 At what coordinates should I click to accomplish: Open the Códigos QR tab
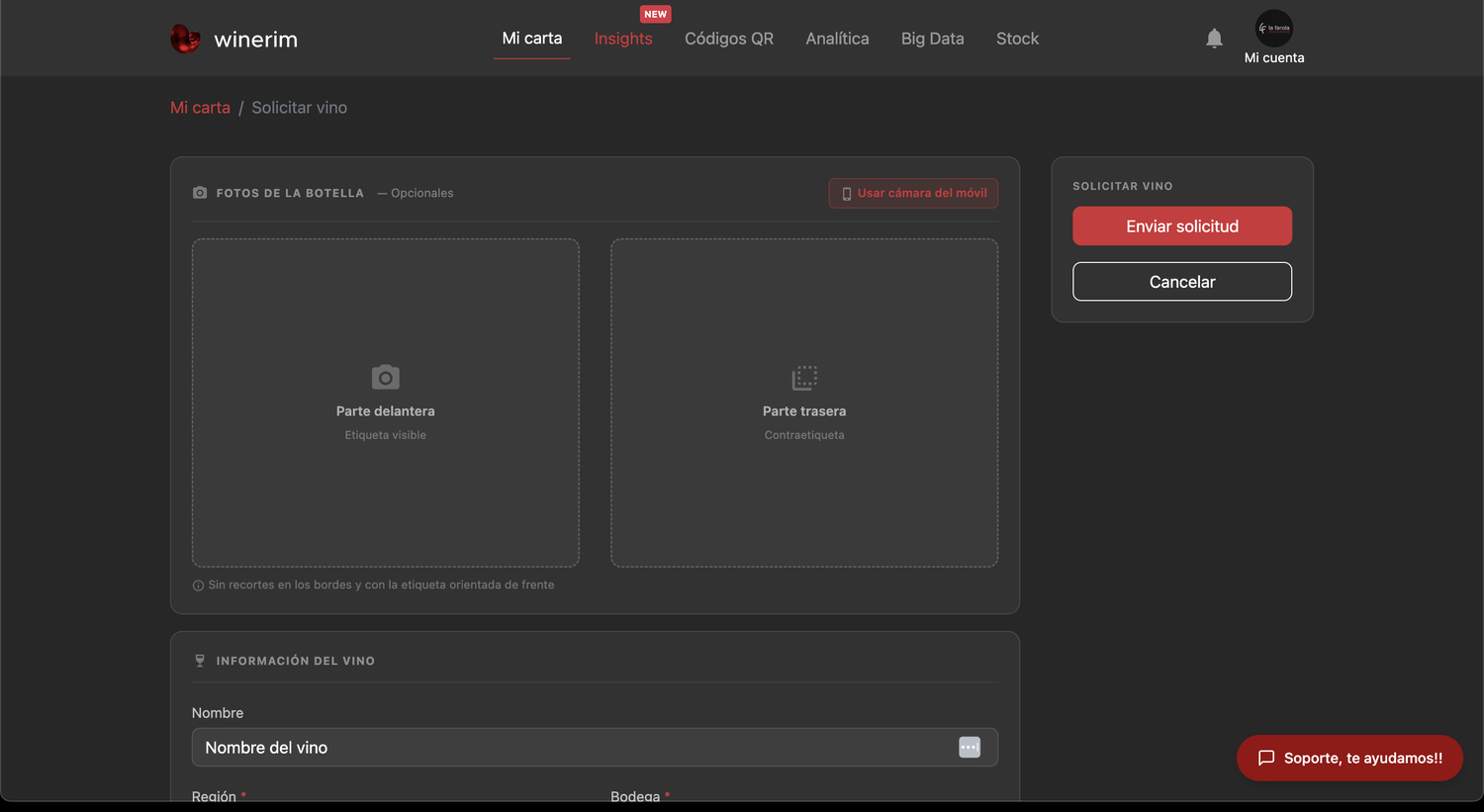point(729,39)
